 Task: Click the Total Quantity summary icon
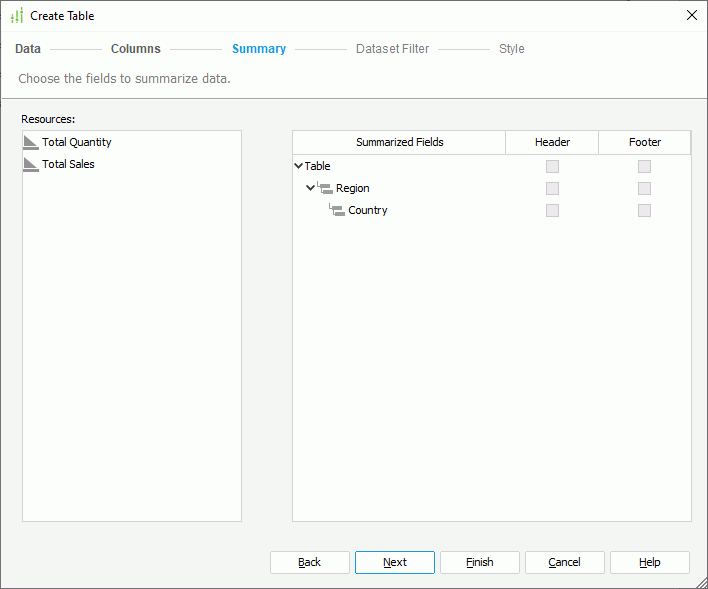[x=31, y=143]
